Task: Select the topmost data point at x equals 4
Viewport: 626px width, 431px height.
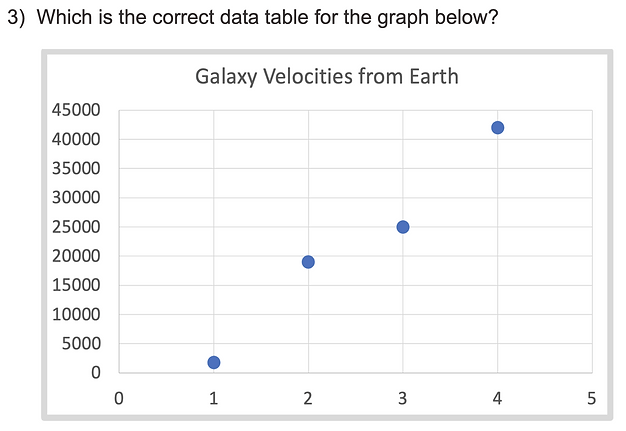Action: point(497,127)
